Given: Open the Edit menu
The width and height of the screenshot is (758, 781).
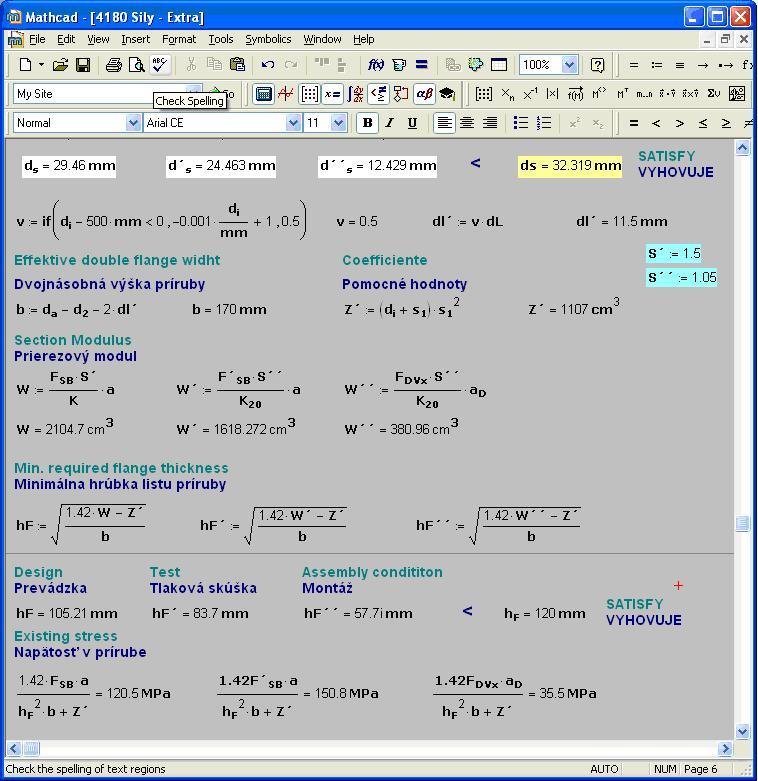Looking at the screenshot, I should click(66, 39).
